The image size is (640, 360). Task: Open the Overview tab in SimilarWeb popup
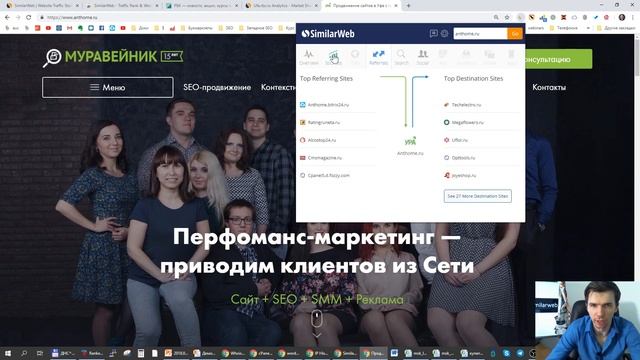click(x=309, y=57)
